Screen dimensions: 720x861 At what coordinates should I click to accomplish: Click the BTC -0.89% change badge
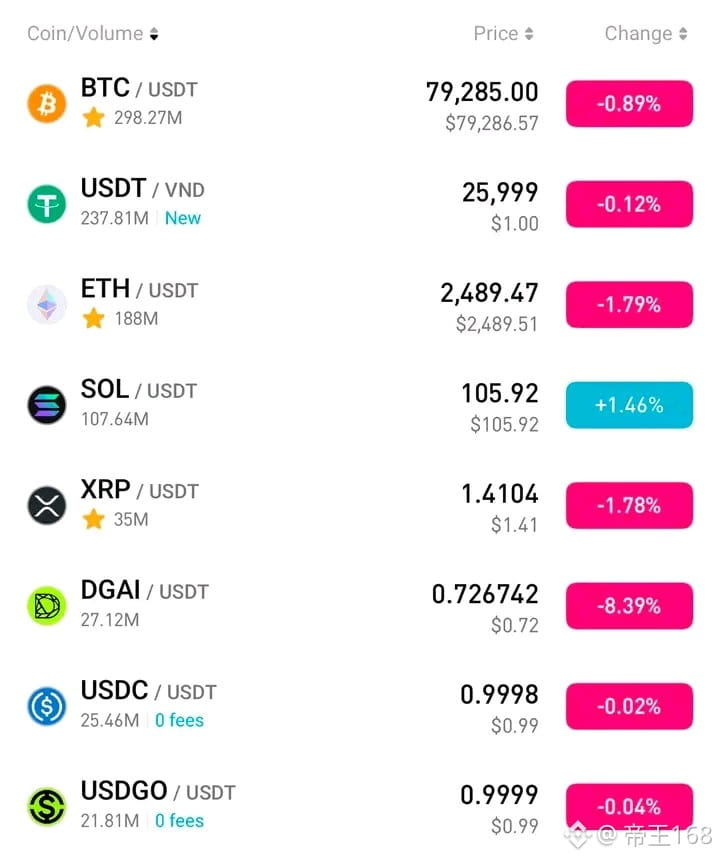coord(629,104)
